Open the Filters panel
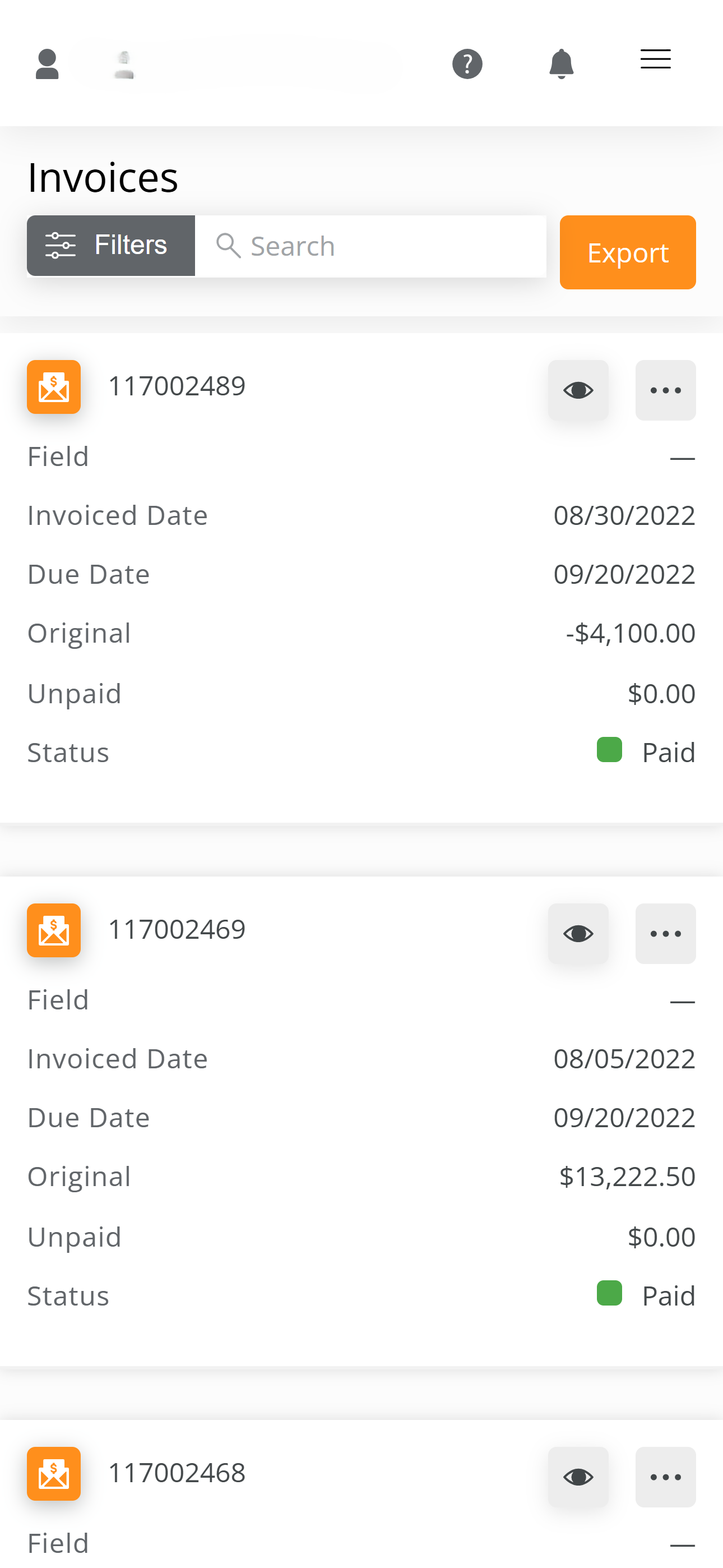Viewport: 723px width, 1568px height. click(111, 246)
